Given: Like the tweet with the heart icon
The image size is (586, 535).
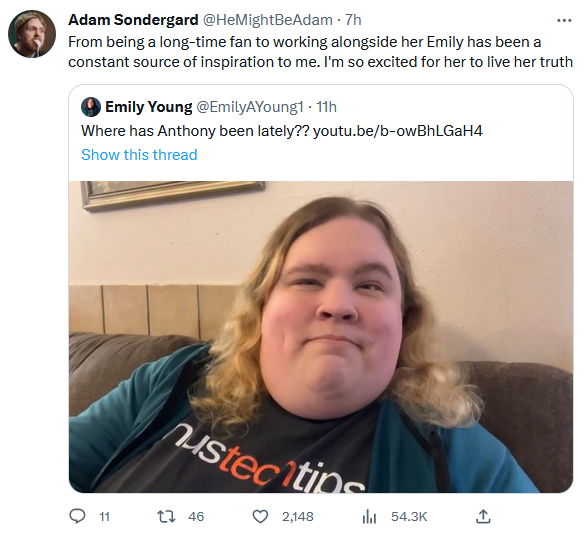Looking at the screenshot, I should 260,517.
